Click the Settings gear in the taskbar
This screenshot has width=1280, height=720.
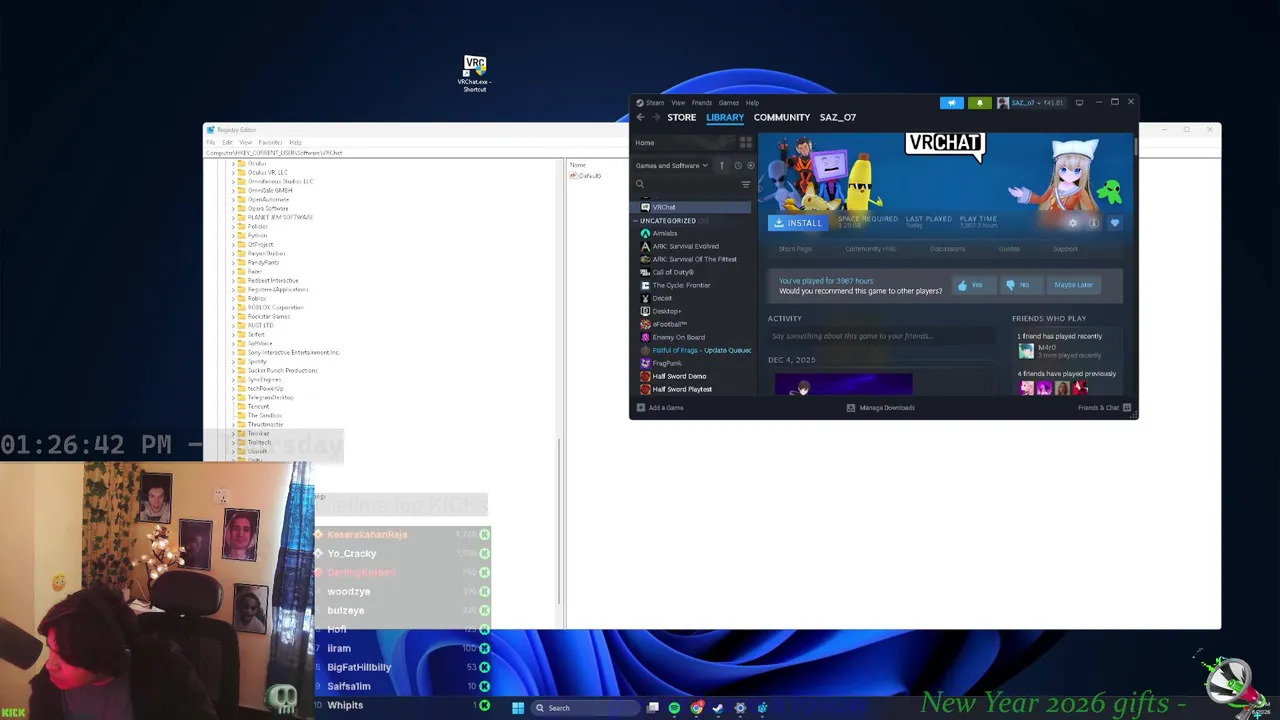[x=740, y=708]
